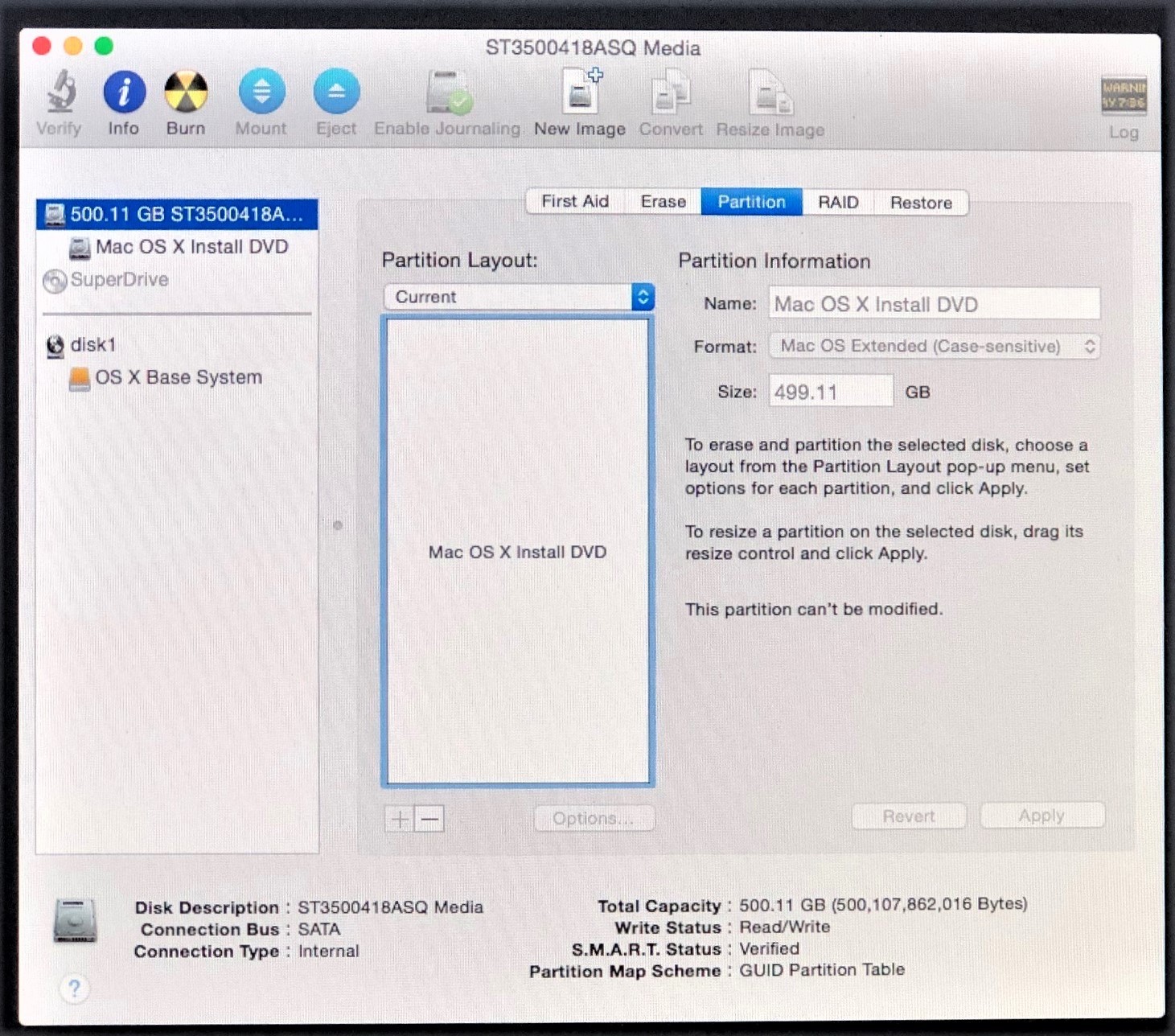Open disk Info from the toolbar
Screen dimensions: 1175x1036
click(124, 92)
